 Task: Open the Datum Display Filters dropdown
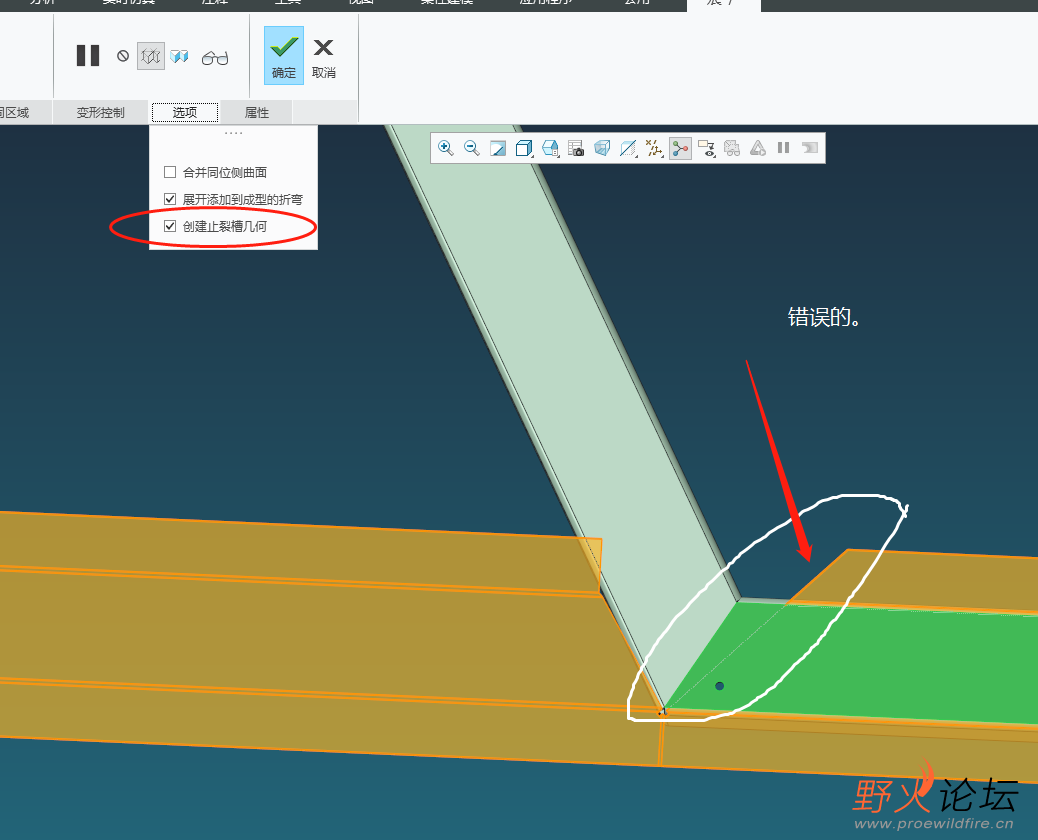pos(654,148)
